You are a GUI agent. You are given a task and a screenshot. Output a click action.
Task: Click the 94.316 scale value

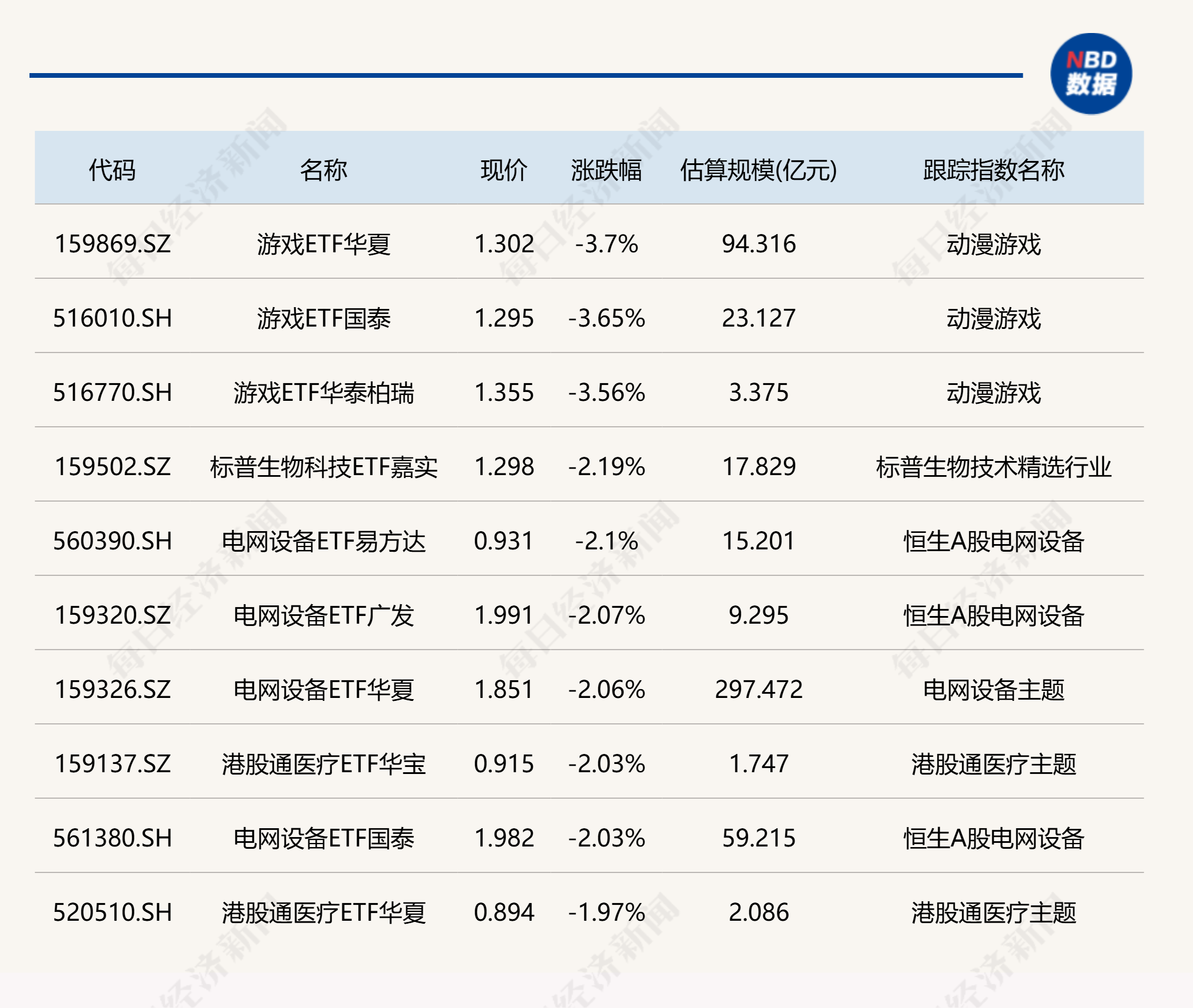[x=758, y=244]
